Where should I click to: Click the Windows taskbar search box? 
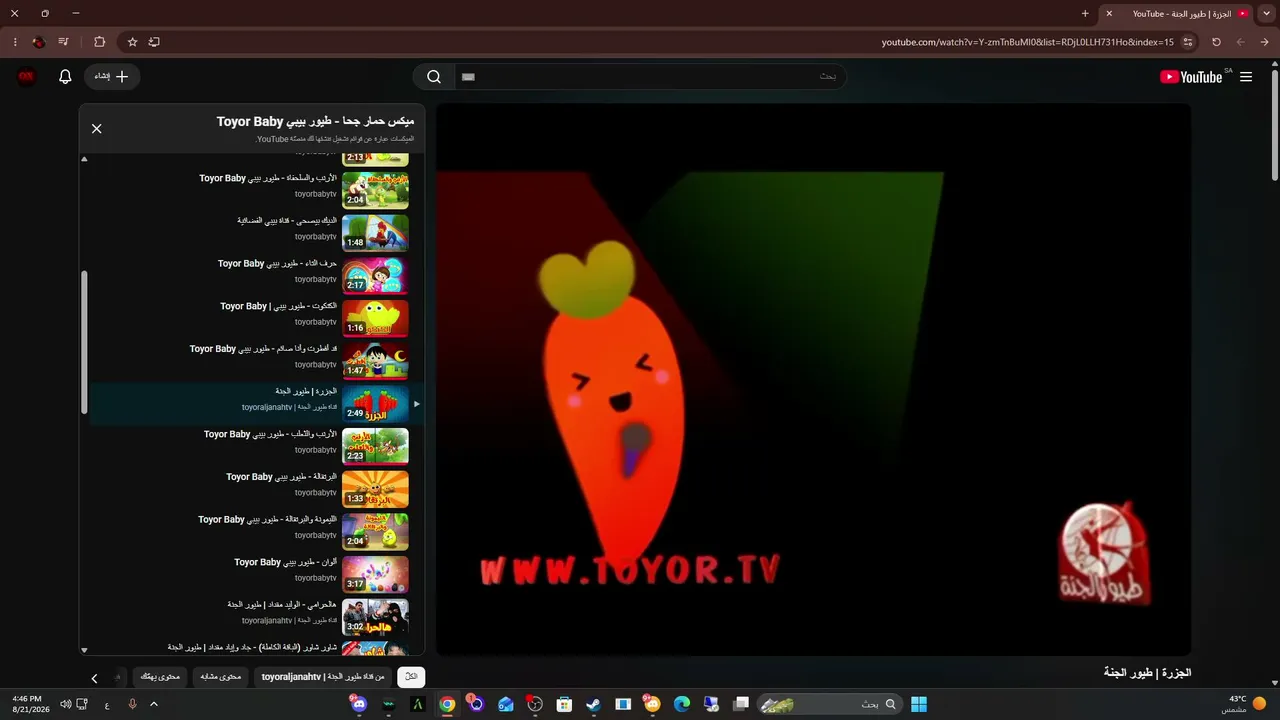(x=828, y=704)
